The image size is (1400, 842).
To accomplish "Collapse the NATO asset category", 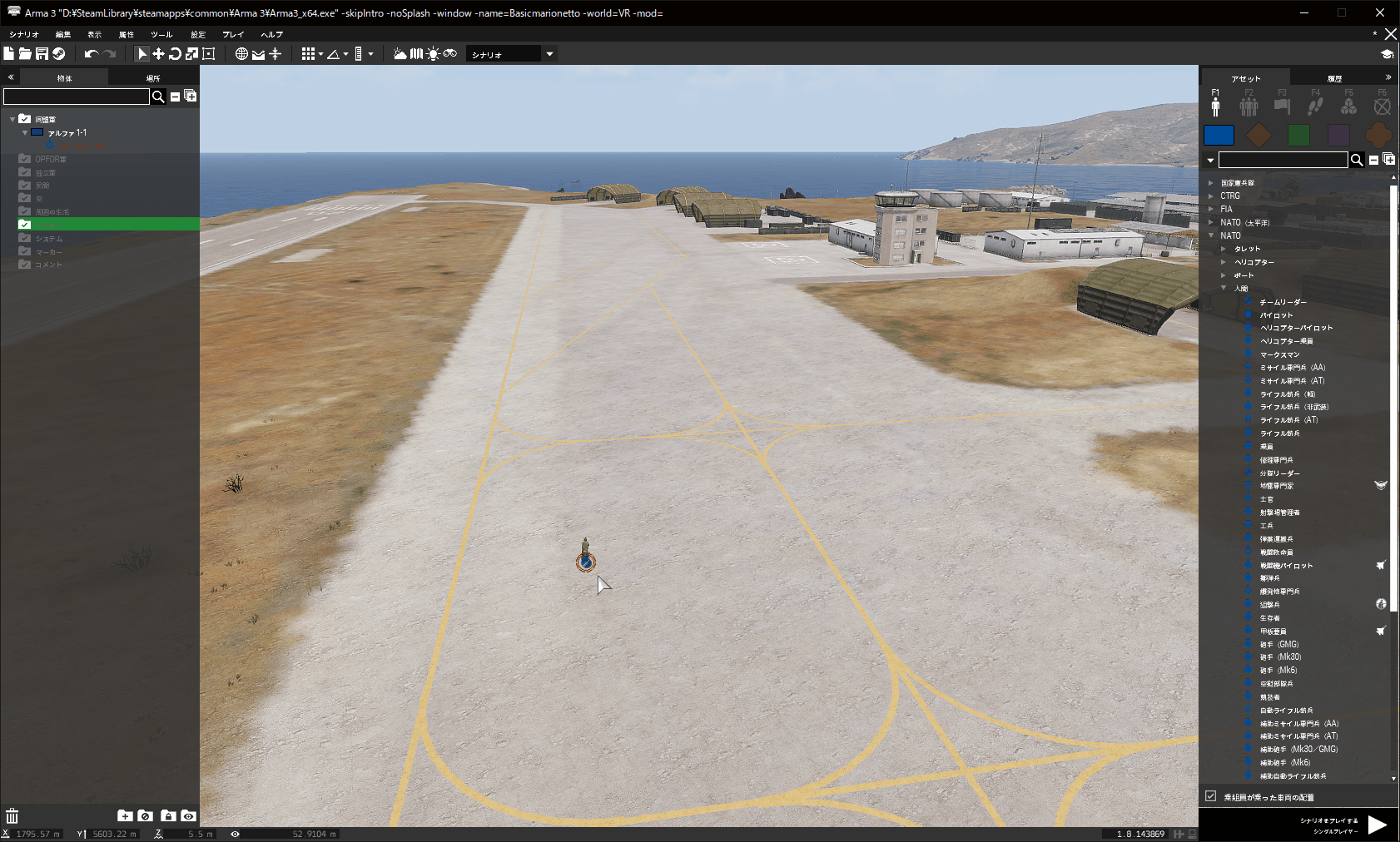I will (x=1211, y=235).
